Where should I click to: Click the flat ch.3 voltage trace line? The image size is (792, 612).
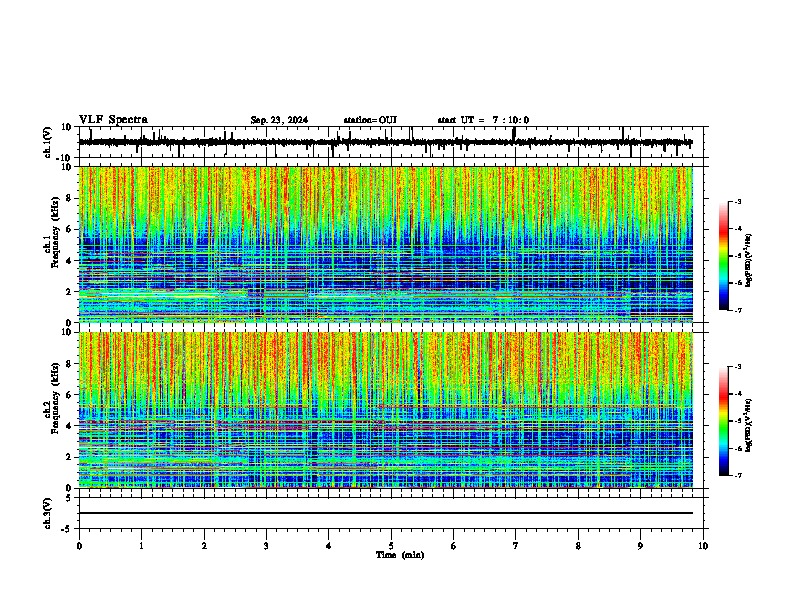pyautogui.click(x=386, y=513)
